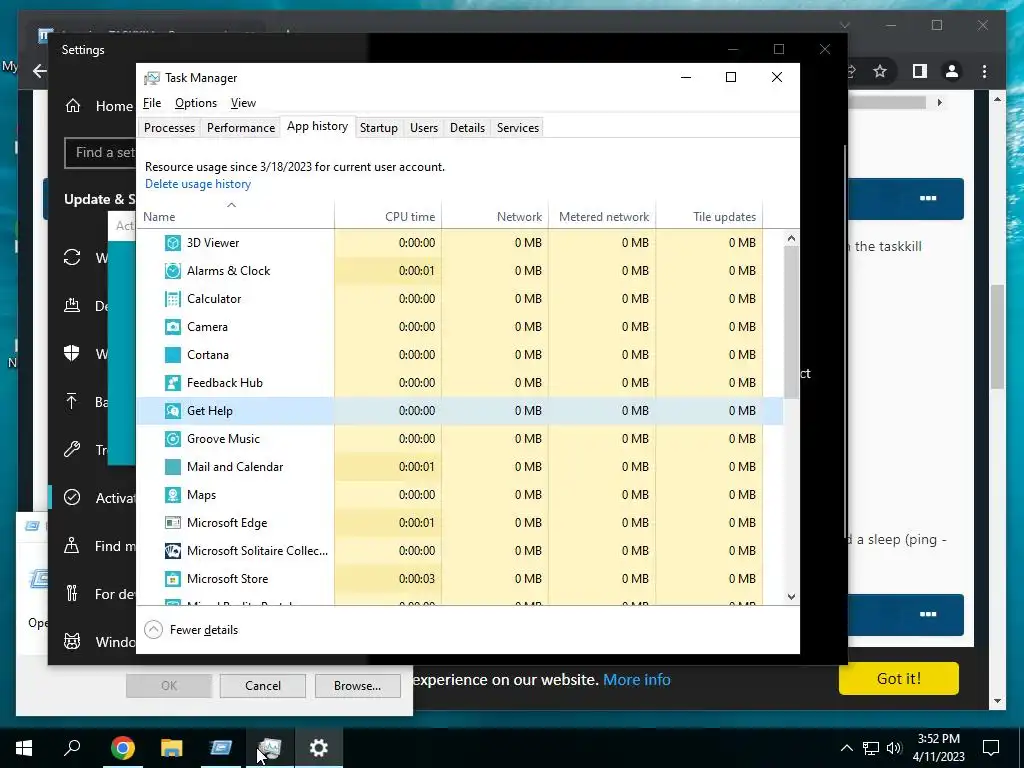Viewport: 1024px width, 768px height.
Task: Click the Find a setting search box
Action: 100,153
